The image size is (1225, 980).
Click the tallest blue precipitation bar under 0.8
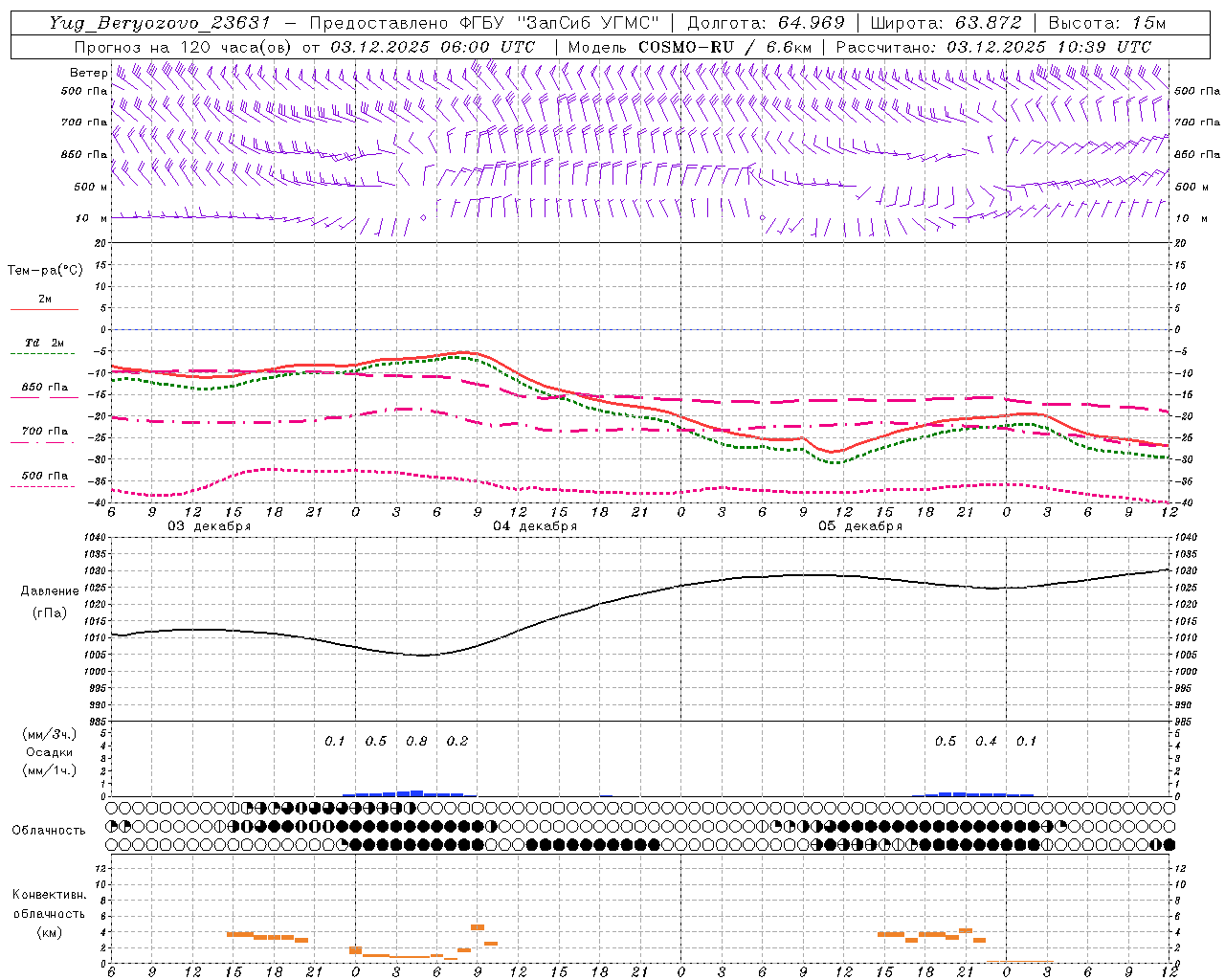point(416,792)
